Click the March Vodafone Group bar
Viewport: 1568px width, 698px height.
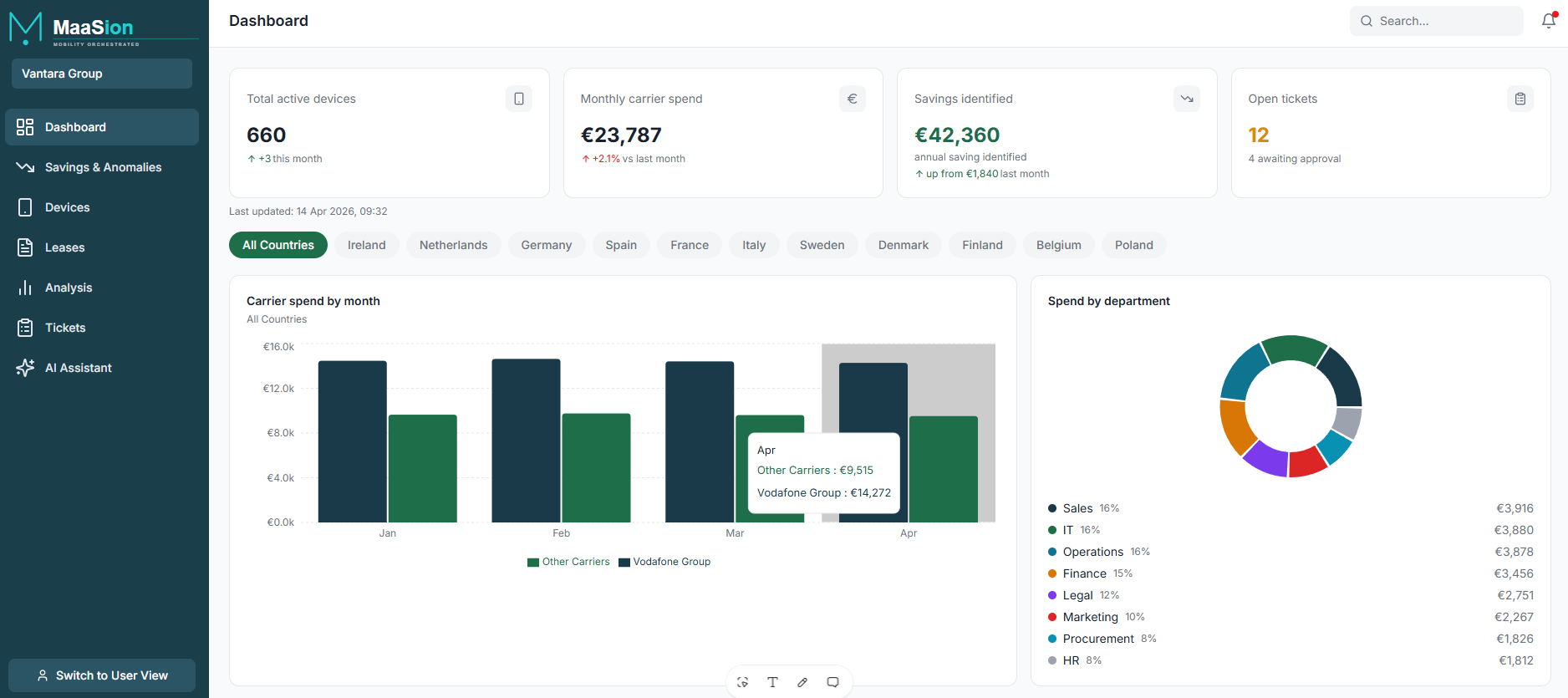click(x=700, y=441)
